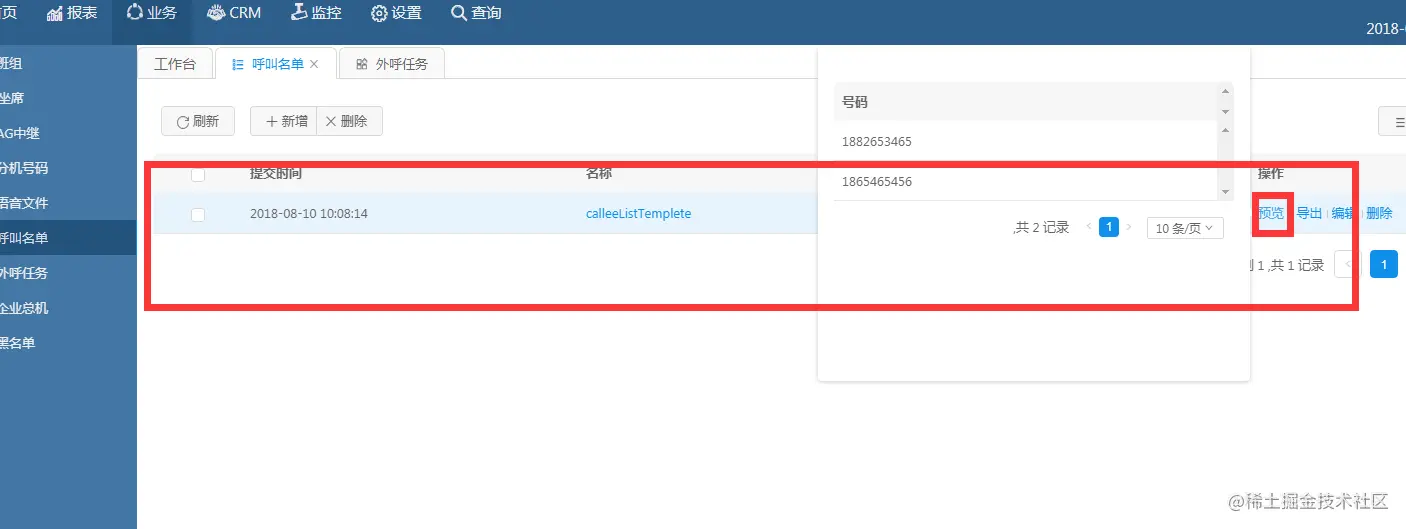Click the 新增 button
This screenshot has width=1406, height=529.
click(x=283, y=121)
